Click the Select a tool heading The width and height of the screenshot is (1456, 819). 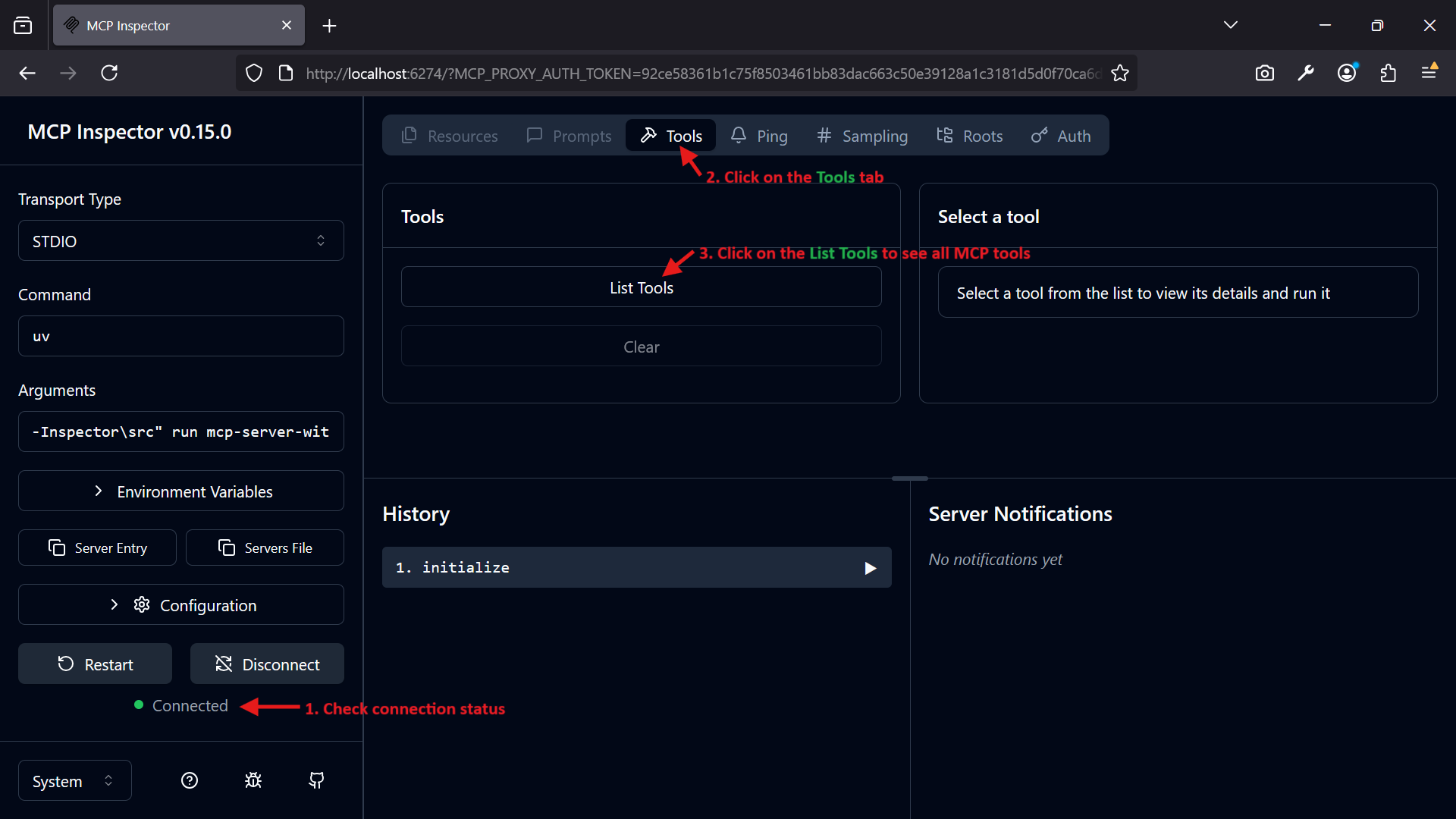pyautogui.click(x=988, y=216)
